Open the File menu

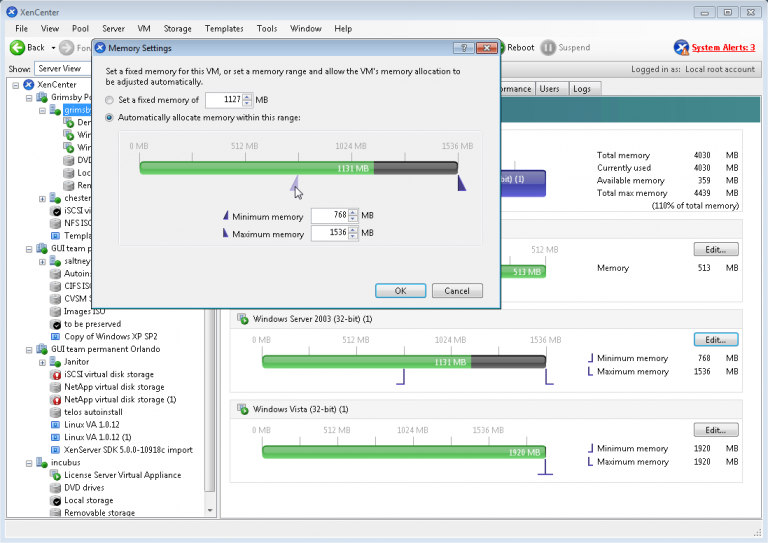click(x=21, y=28)
